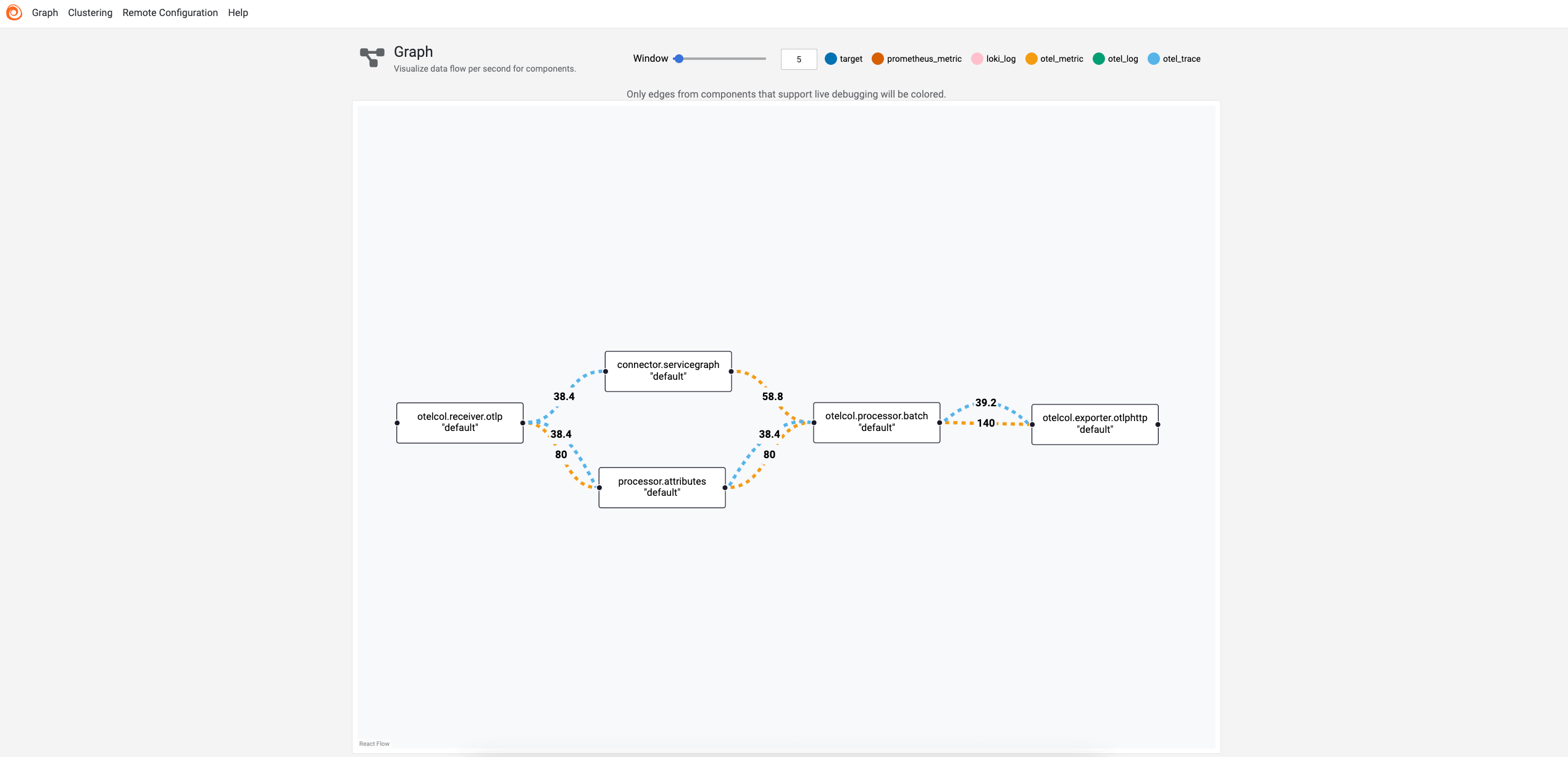The width and height of the screenshot is (1568, 757).
Task: Switch to the Clustering page
Action: coord(90,12)
